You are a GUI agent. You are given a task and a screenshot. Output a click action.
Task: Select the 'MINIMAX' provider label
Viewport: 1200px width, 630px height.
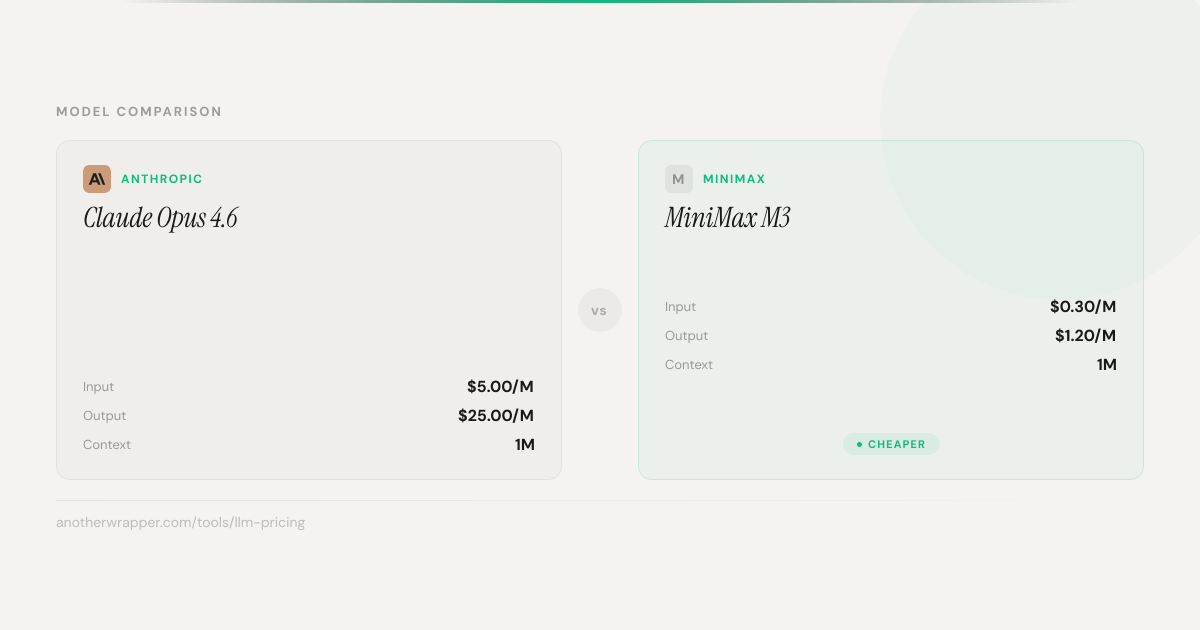734,179
